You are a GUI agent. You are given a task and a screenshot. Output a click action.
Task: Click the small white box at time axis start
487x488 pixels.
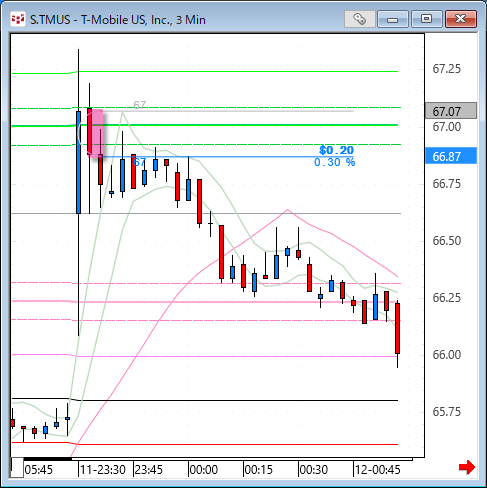pos(17,468)
